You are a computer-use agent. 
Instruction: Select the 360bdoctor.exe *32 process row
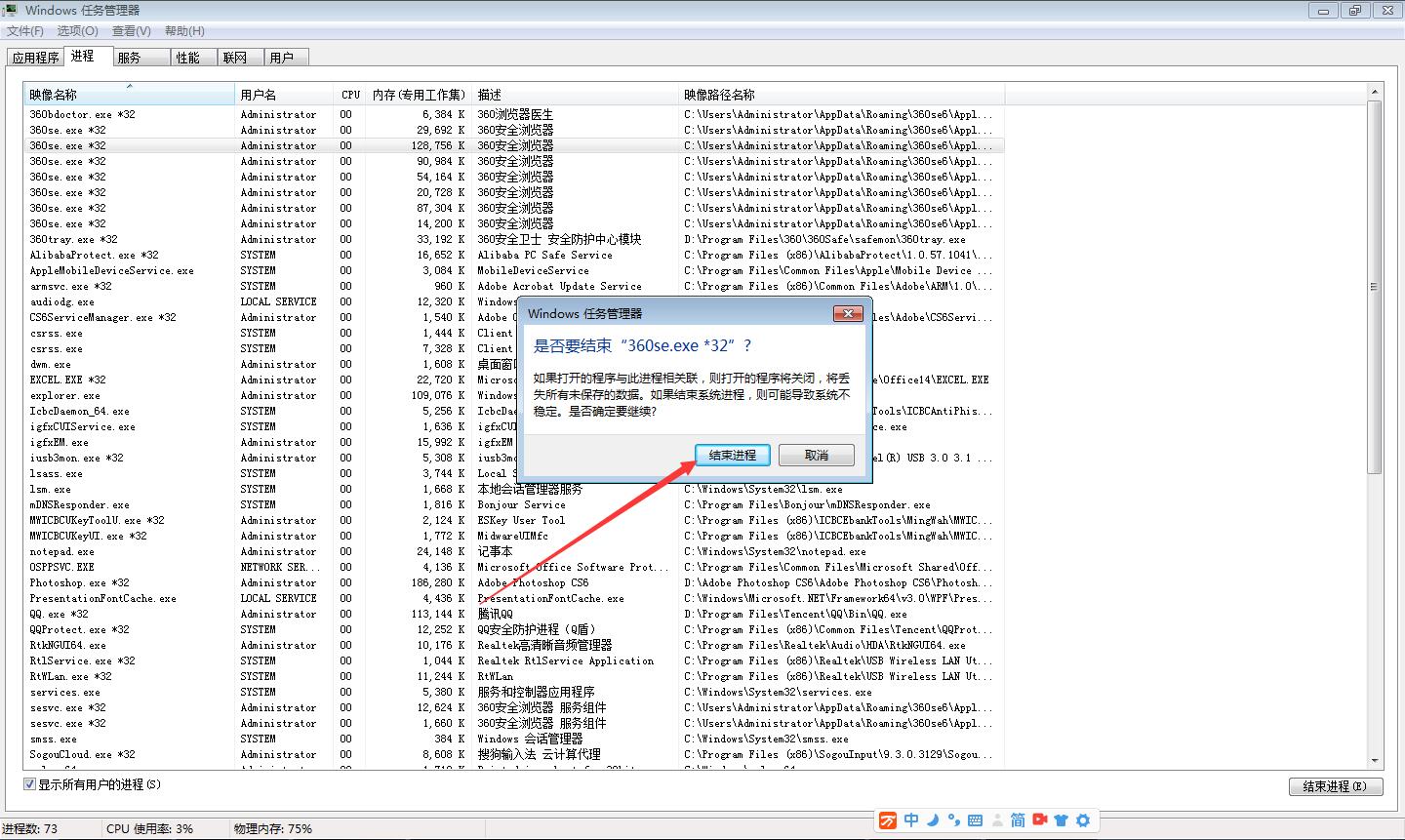(514, 114)
